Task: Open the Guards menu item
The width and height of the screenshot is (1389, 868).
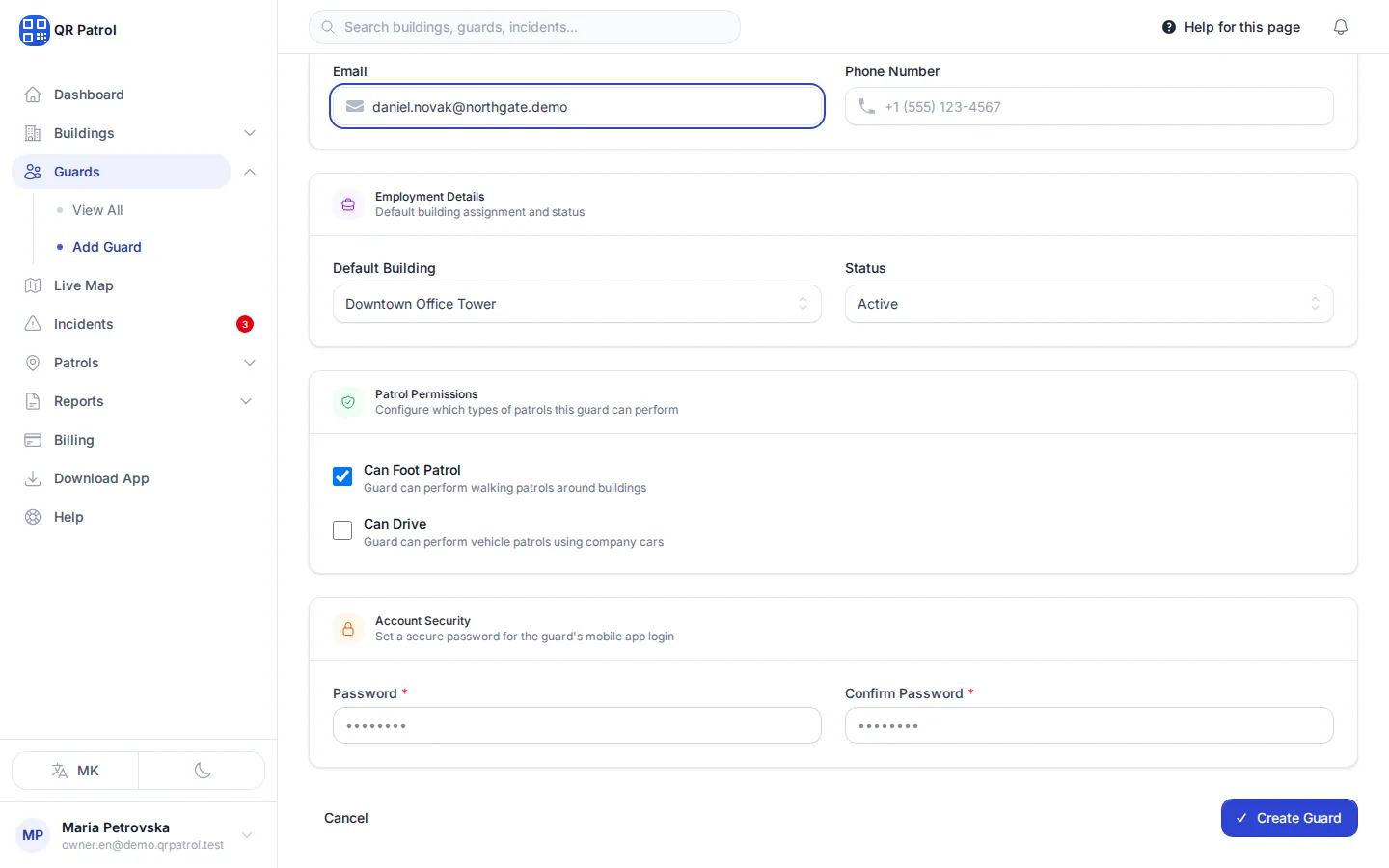Action: tap(121, 172)
